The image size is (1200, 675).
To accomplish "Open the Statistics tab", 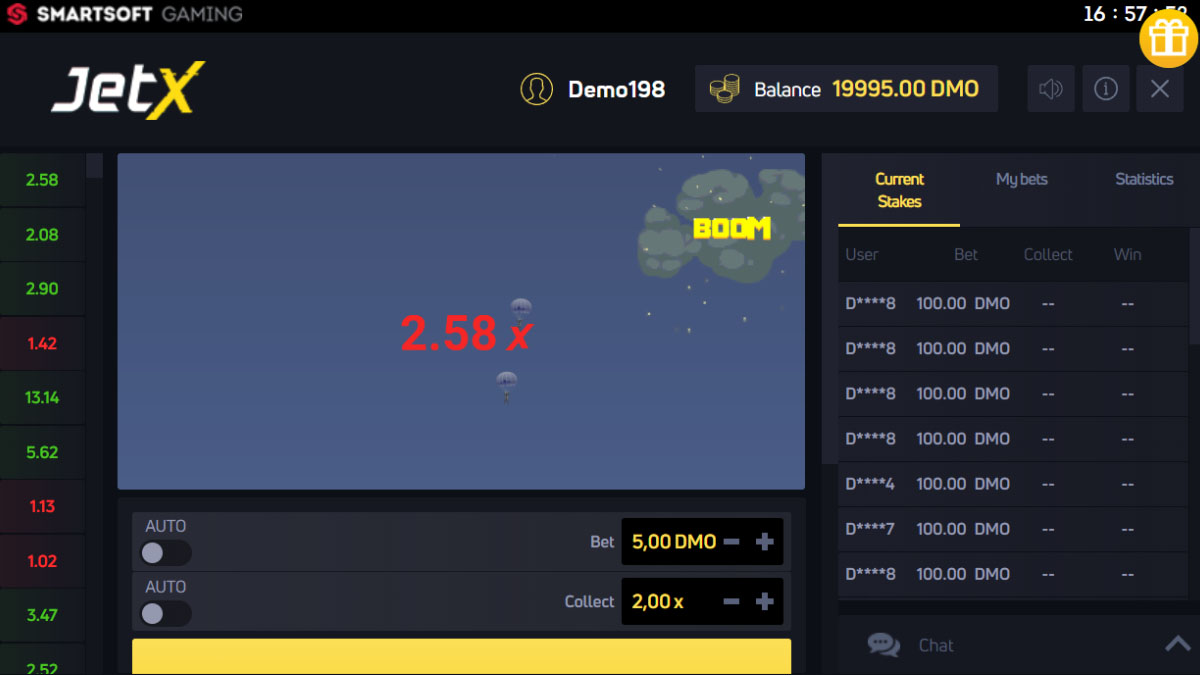I will pyautogui.click(x=1144, y=179).
